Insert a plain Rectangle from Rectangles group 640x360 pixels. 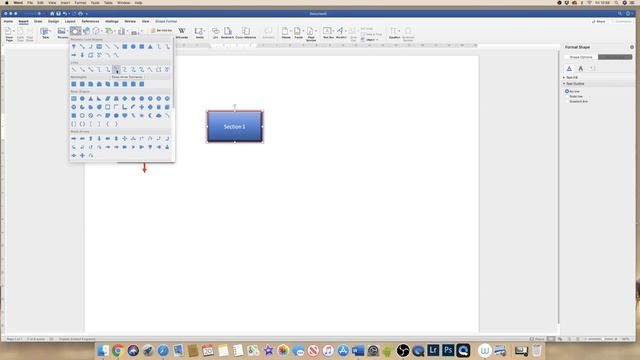click(x=74, y=84)
